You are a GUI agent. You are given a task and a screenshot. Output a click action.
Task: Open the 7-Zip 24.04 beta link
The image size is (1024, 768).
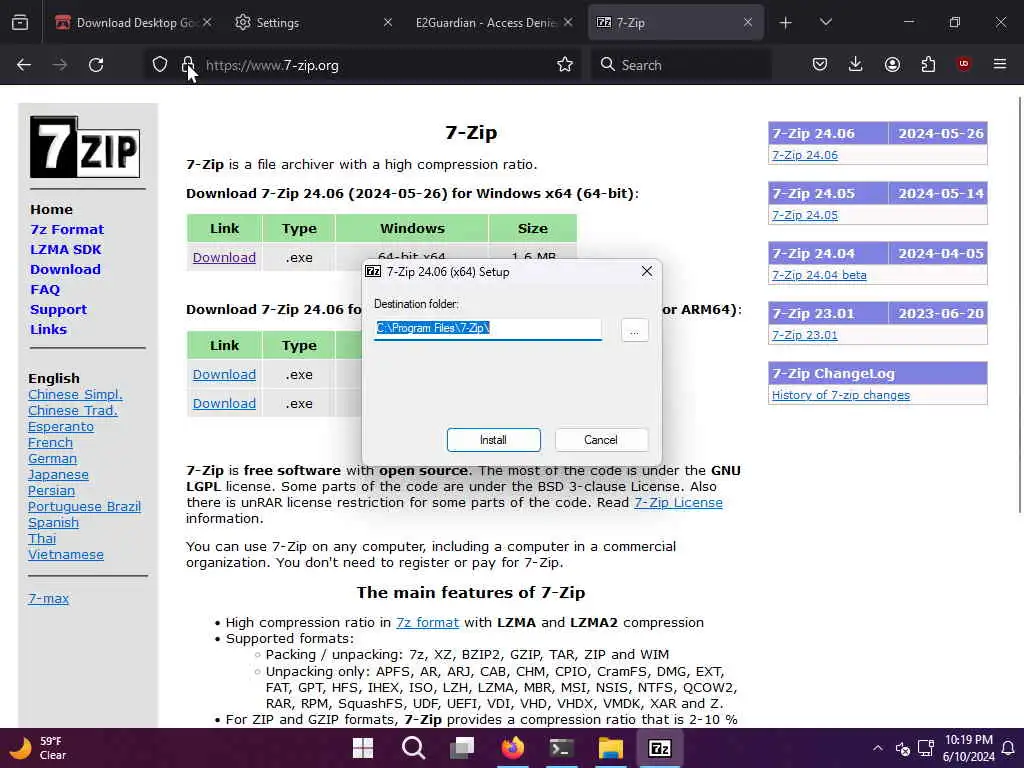pyautogui.click(x=819, y=275)
